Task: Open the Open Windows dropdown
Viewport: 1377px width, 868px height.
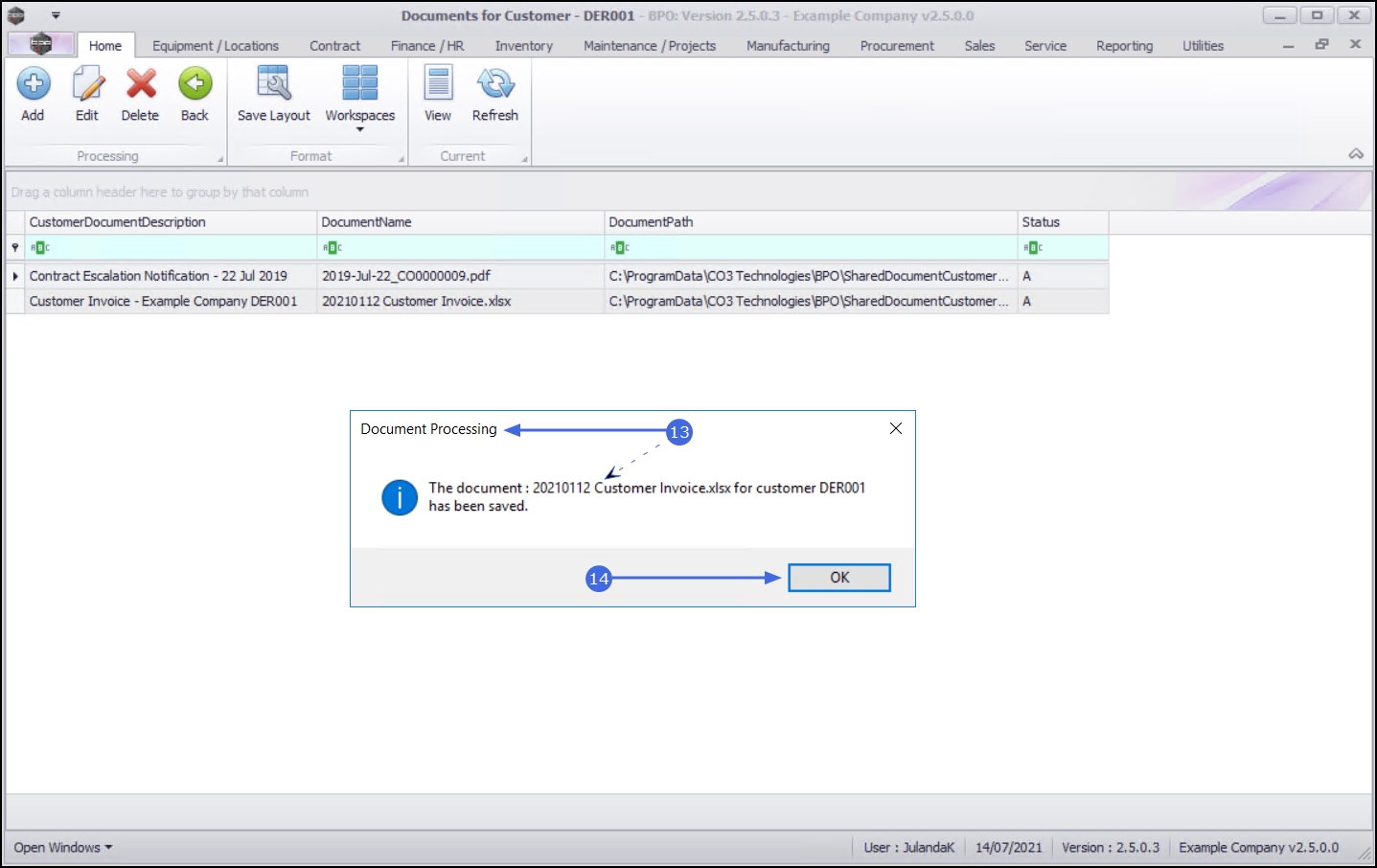Action: (x=63, y=848)
